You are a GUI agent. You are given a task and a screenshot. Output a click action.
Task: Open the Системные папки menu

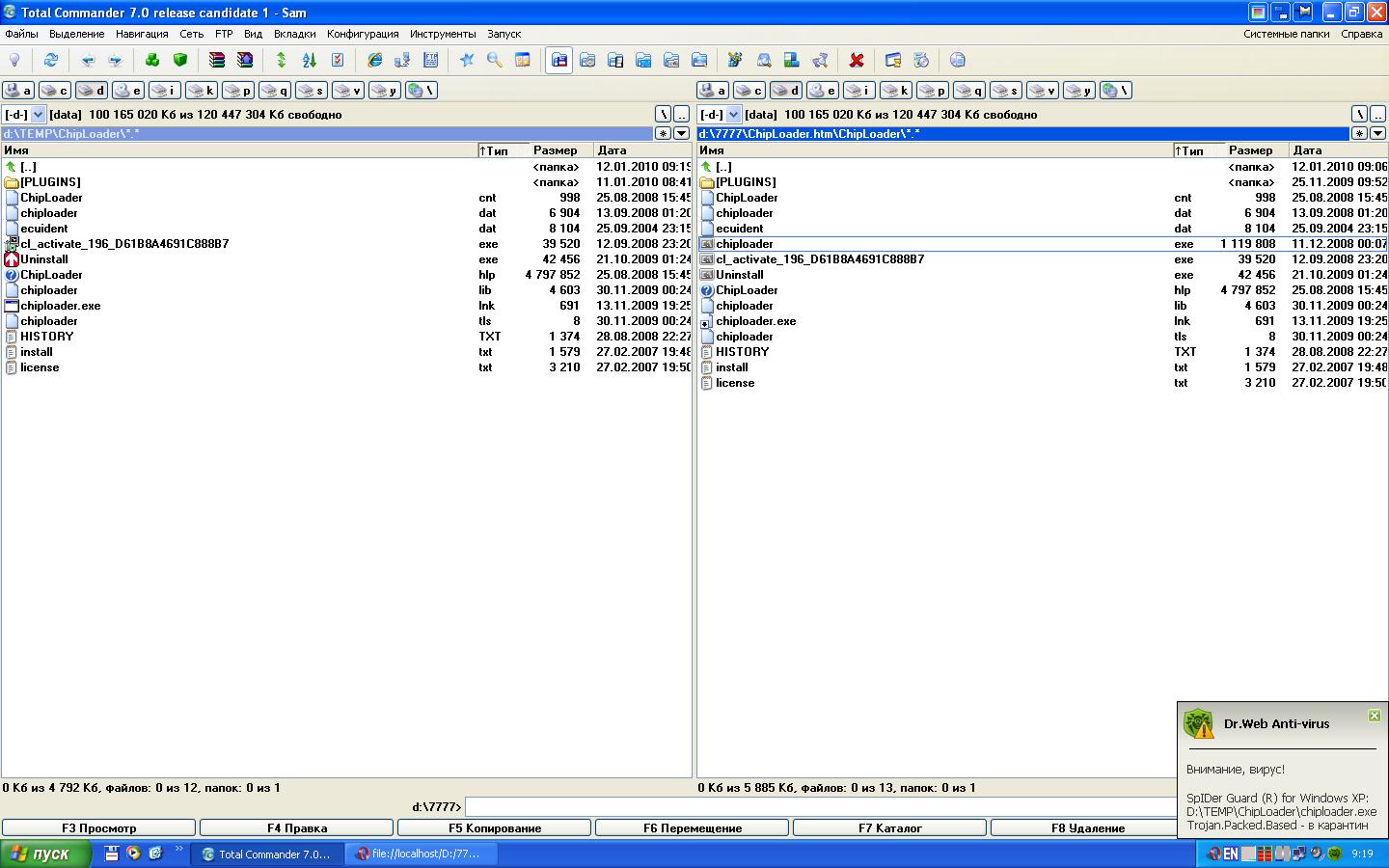pyautogui.click(x=1286, y=34)
